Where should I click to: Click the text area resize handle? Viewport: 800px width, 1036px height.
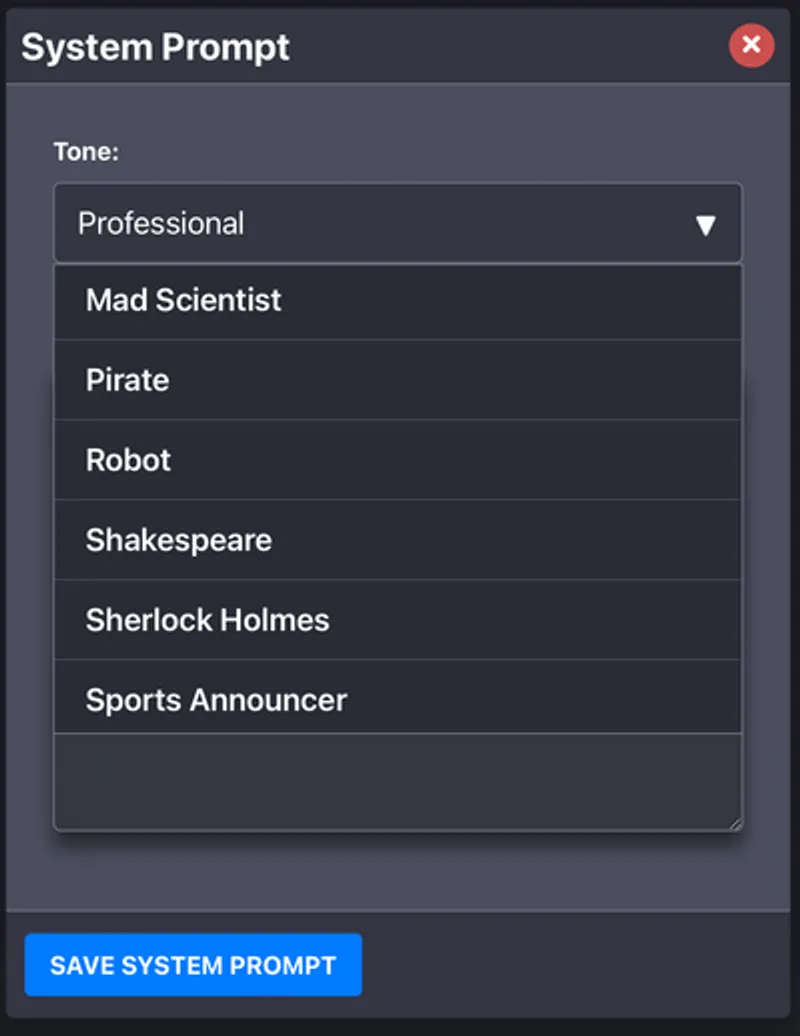tap(736, 824)
